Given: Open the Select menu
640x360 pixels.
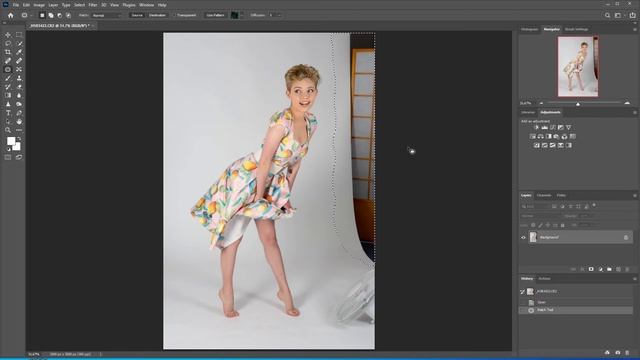Looking at the screenshot, I should point(79,5).
